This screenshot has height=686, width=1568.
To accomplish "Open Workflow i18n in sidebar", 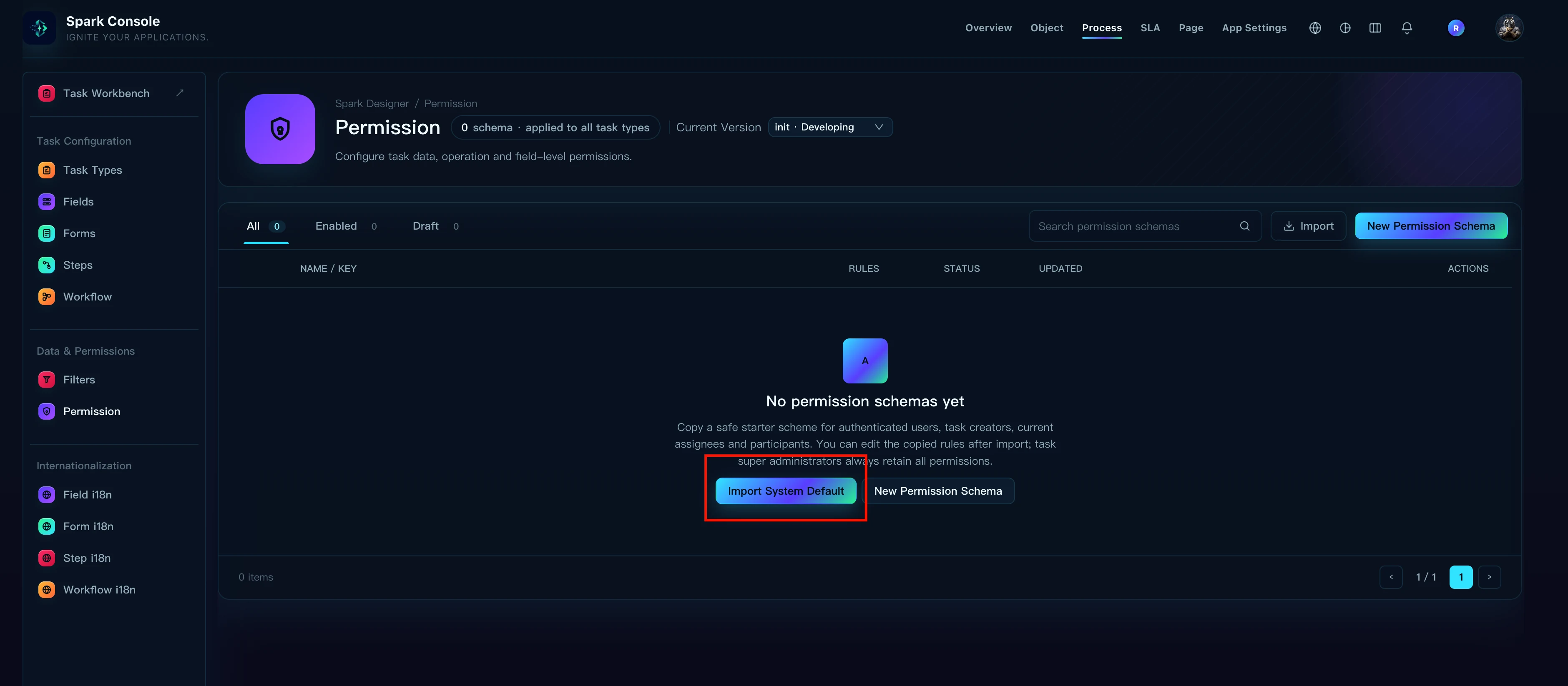I will (x=113, y=589).
